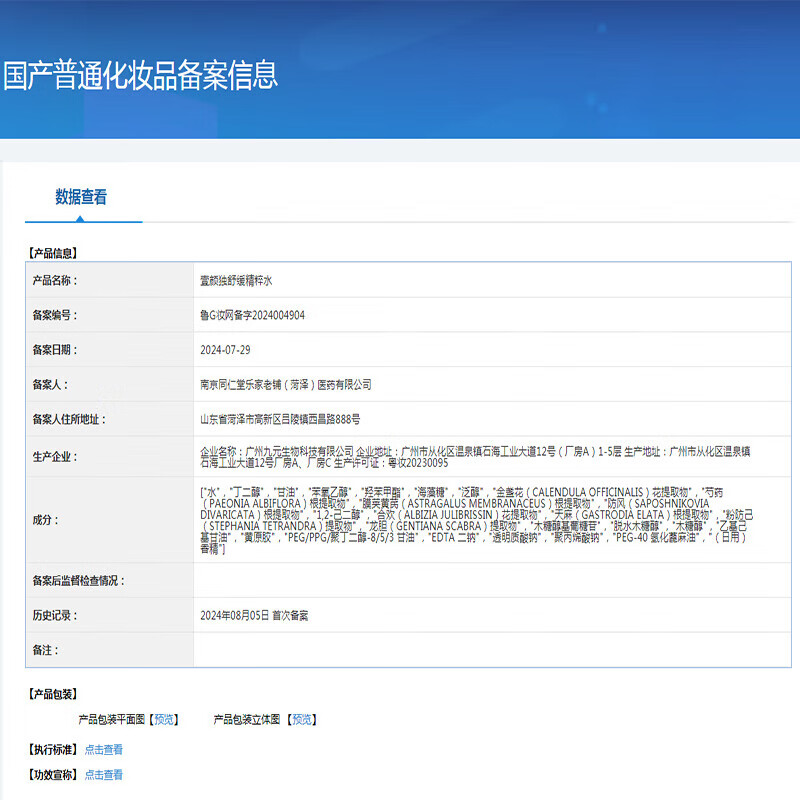Click the 【产品包装】 section heading
800x800 pixels.
(x=53, y=694)
